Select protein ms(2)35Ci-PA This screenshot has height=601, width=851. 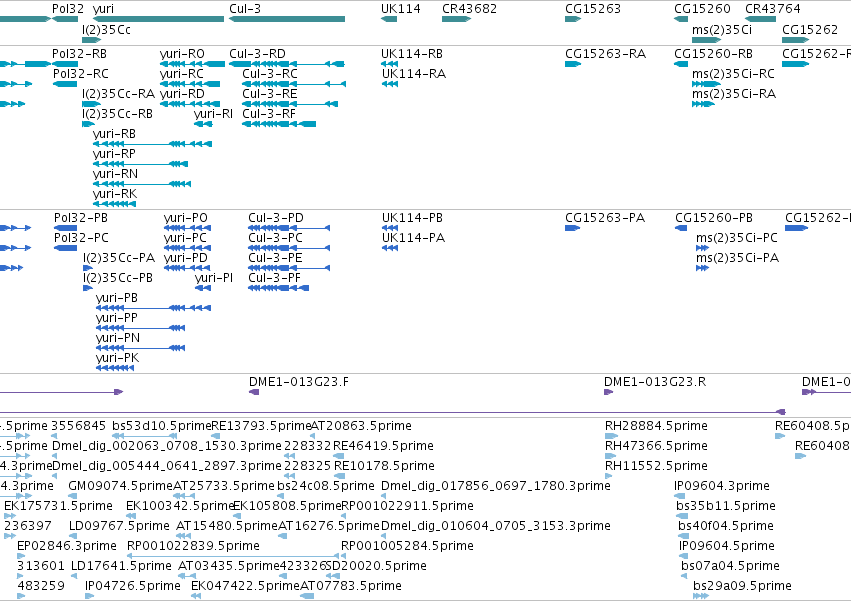click(x=737, y=258)
